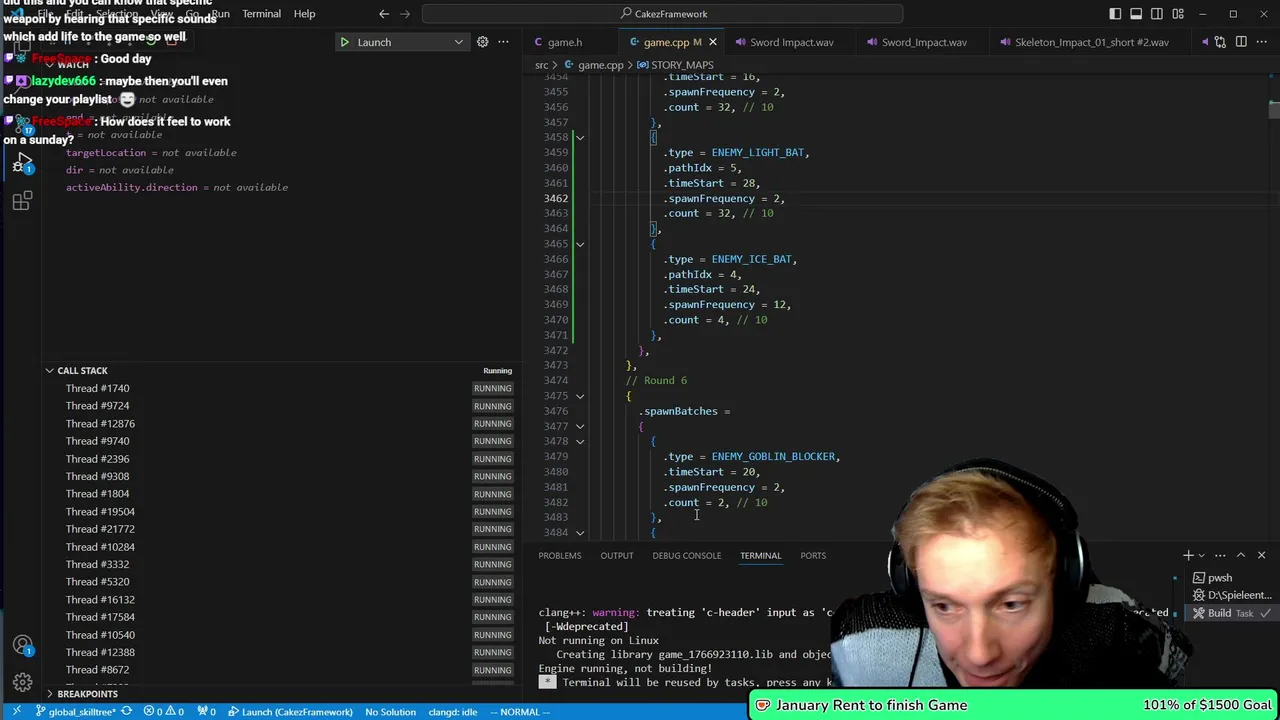Open DEBUG CONSOLE panel tab

(x=686, y=555)
